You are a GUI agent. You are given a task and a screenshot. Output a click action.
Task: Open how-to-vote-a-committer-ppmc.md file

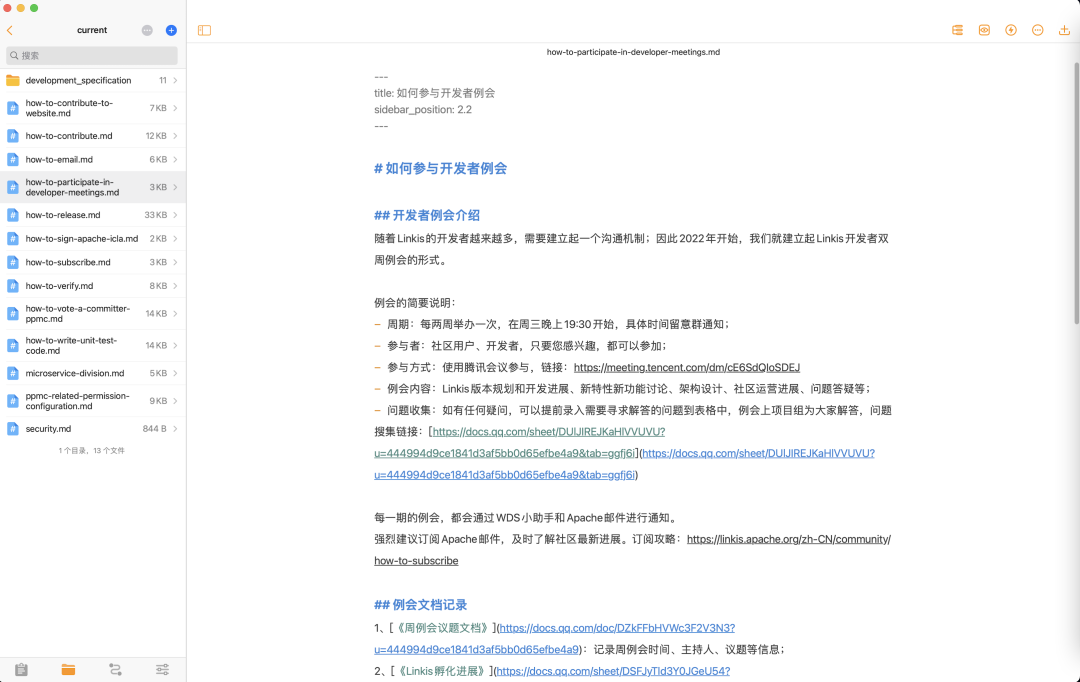pyautogui.click(x=93, y=313)
